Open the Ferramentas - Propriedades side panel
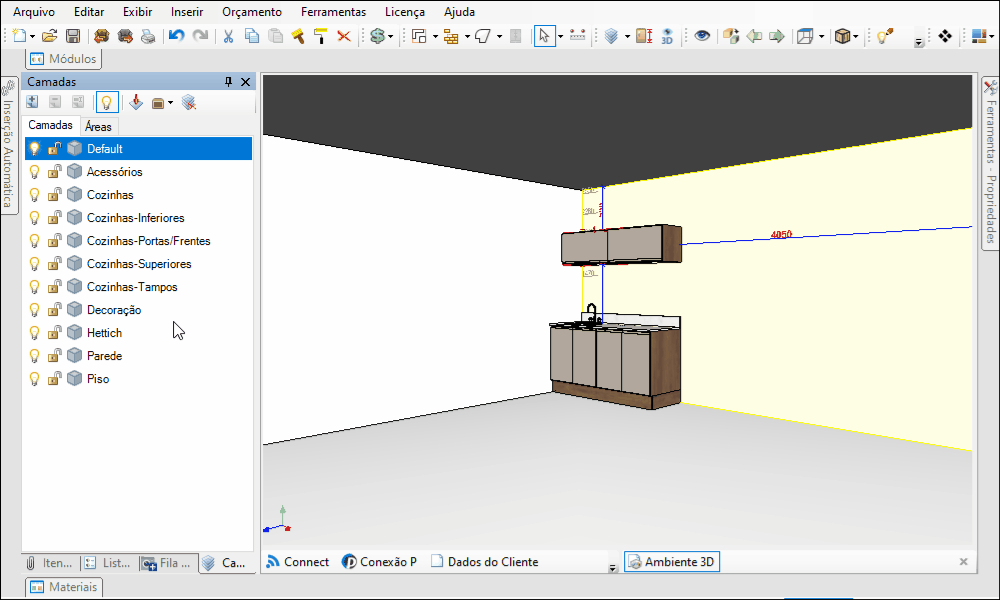The width and height of the screenshot is (1000, 600). [990, 163]
